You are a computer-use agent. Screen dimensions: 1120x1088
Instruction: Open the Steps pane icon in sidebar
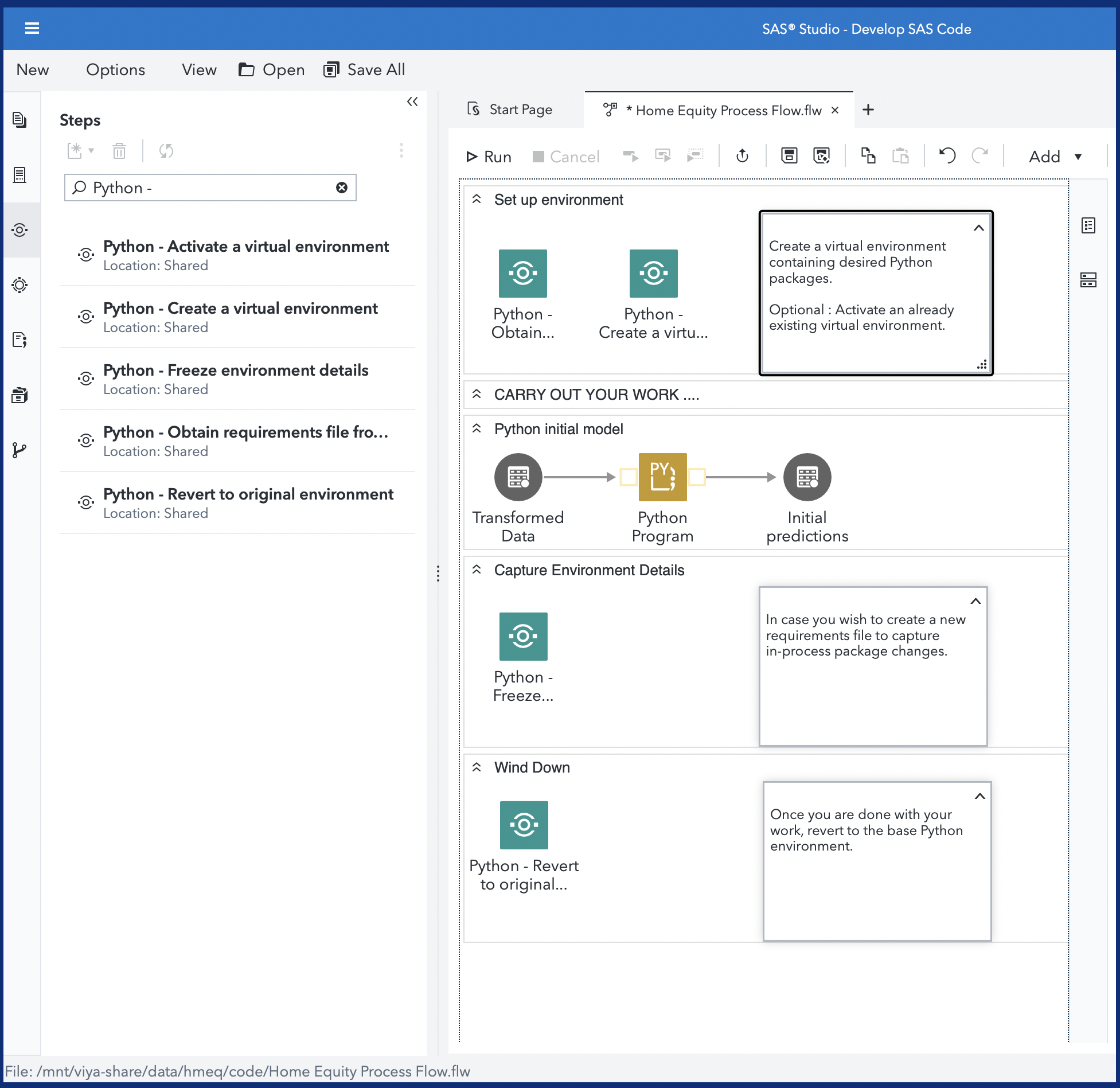click(20, 230)
